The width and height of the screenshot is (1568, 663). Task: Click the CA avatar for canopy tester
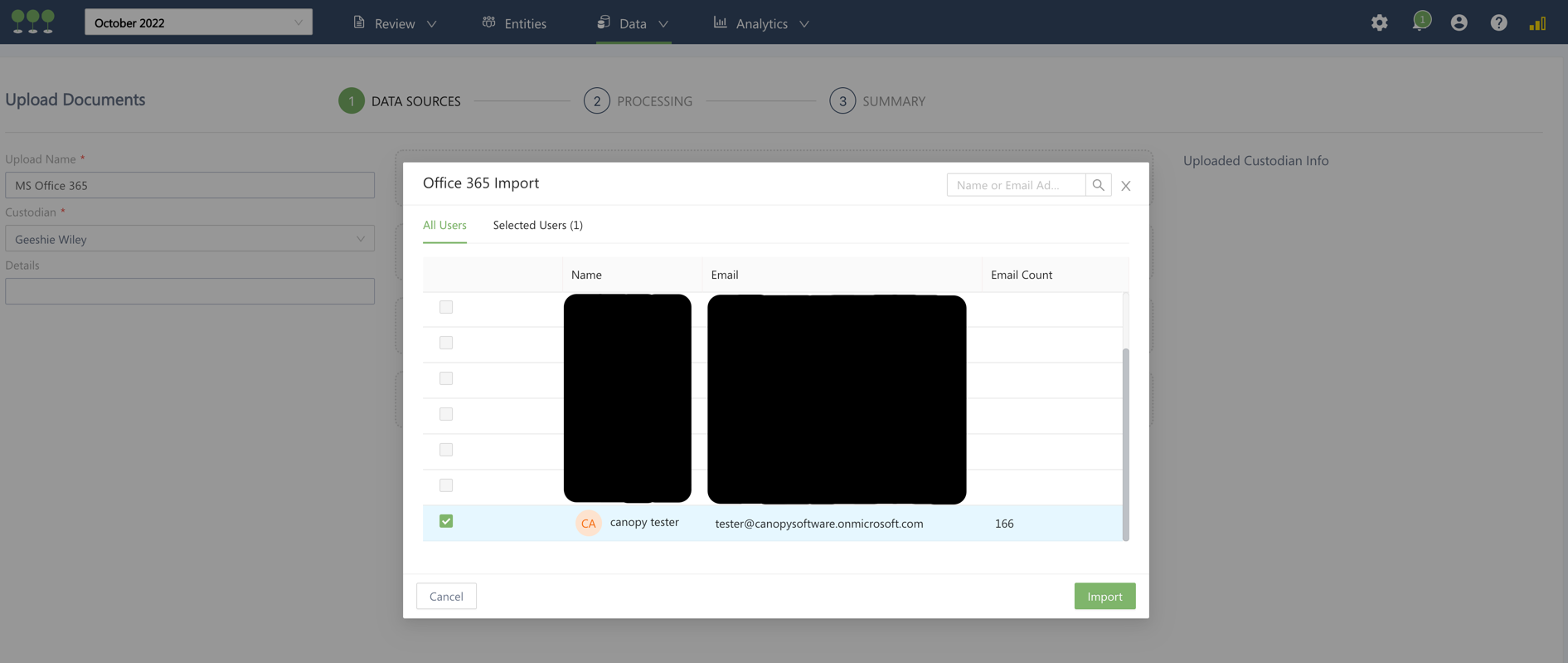588,524
